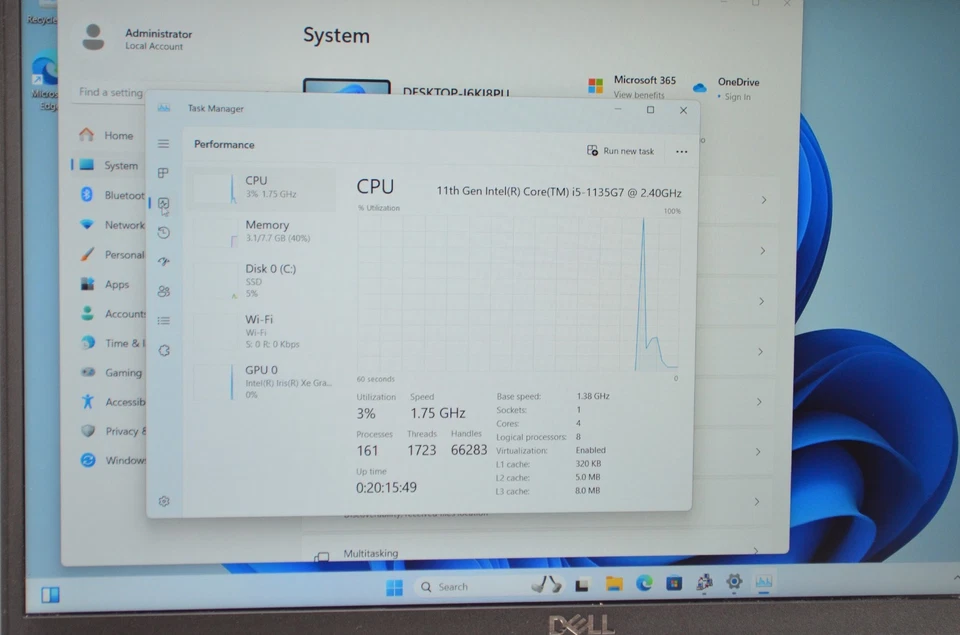Viewport: 960px width, 635px height.
Task: Open Task Manager settings gear icon
Action: [x=163, y=502]
